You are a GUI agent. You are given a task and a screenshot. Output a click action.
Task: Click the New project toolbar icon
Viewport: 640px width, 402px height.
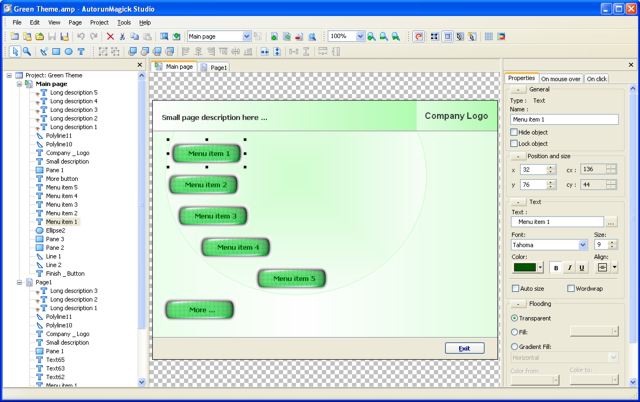point(15,36)
